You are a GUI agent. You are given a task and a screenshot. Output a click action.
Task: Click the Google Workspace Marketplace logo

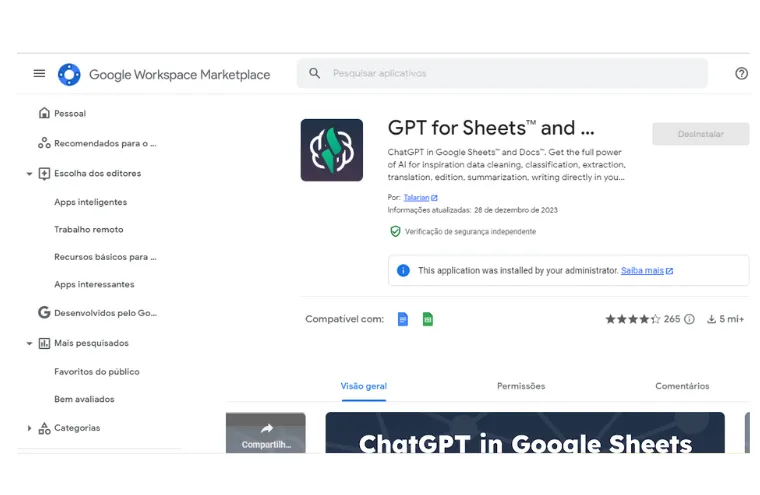tap(69, 74)
